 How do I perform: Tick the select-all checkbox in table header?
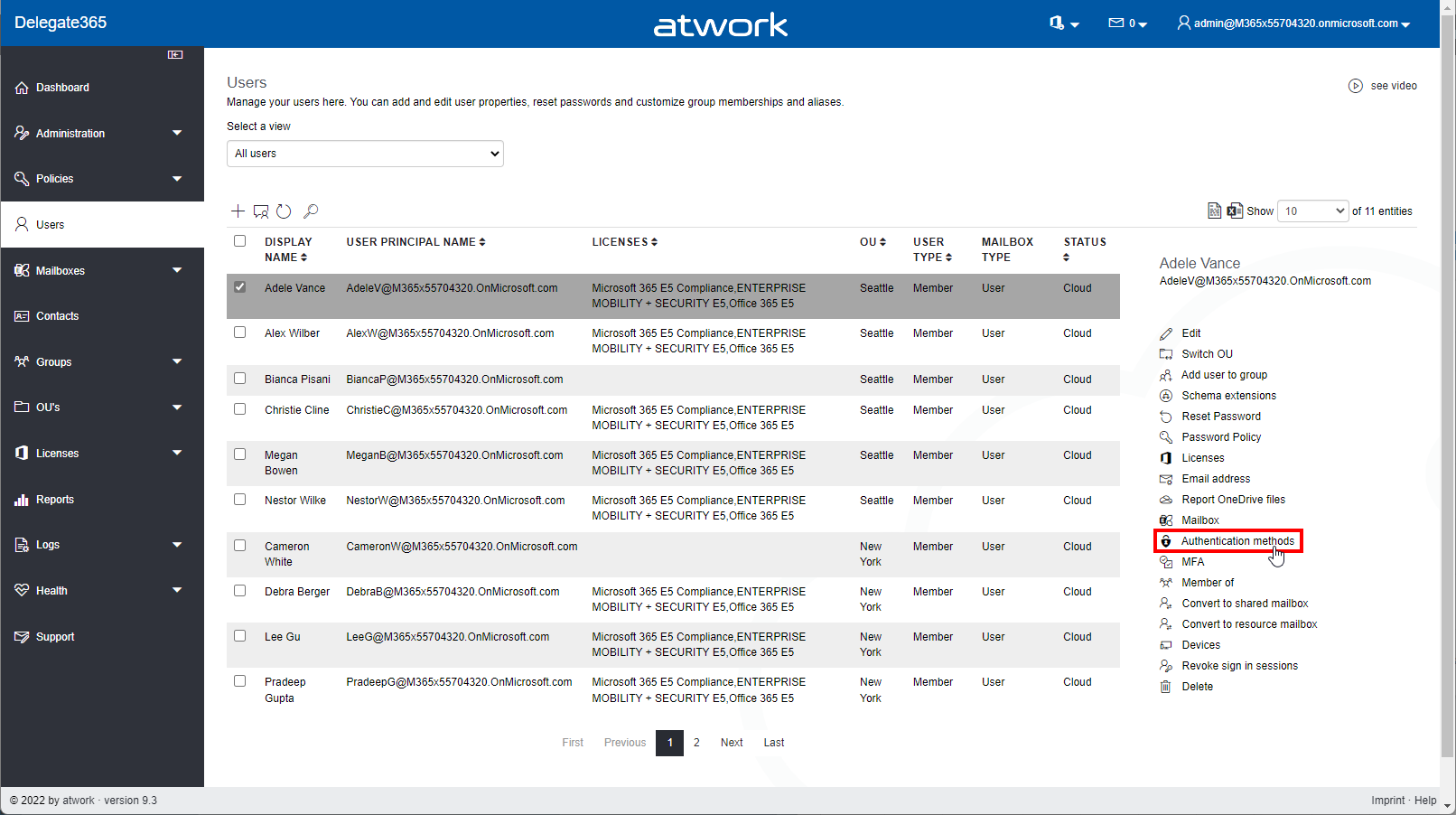(x=240, y=241)
